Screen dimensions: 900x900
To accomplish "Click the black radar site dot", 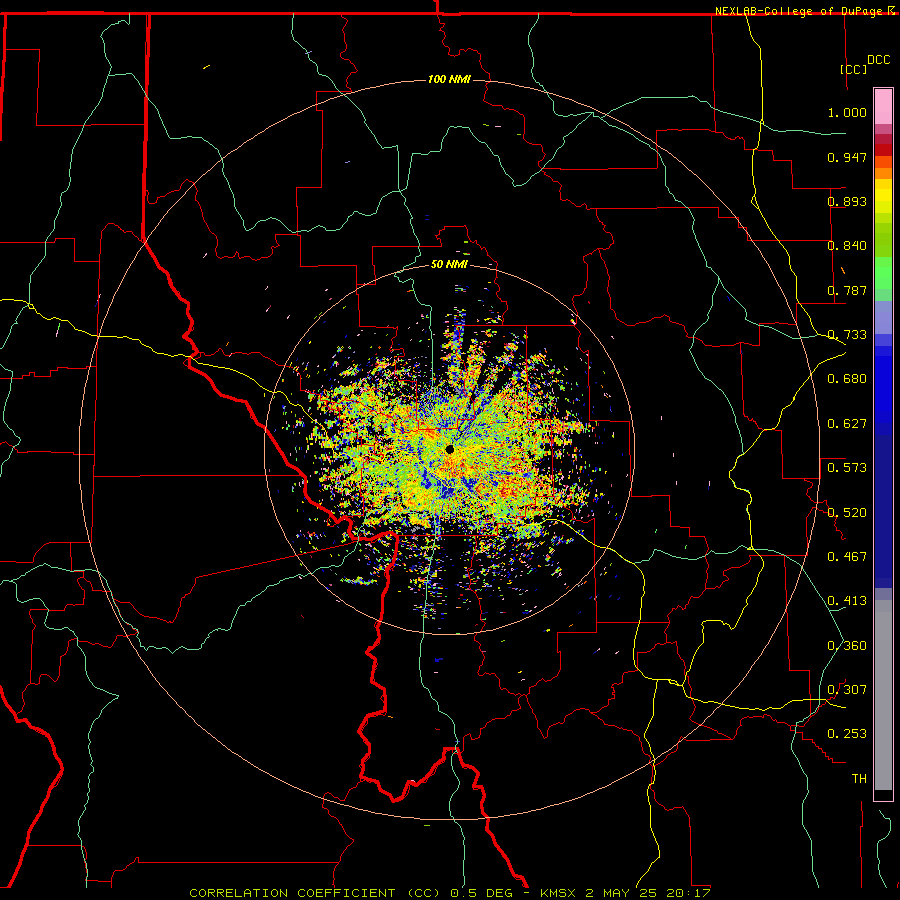I will pyautogui.click(x=449, y=449).
